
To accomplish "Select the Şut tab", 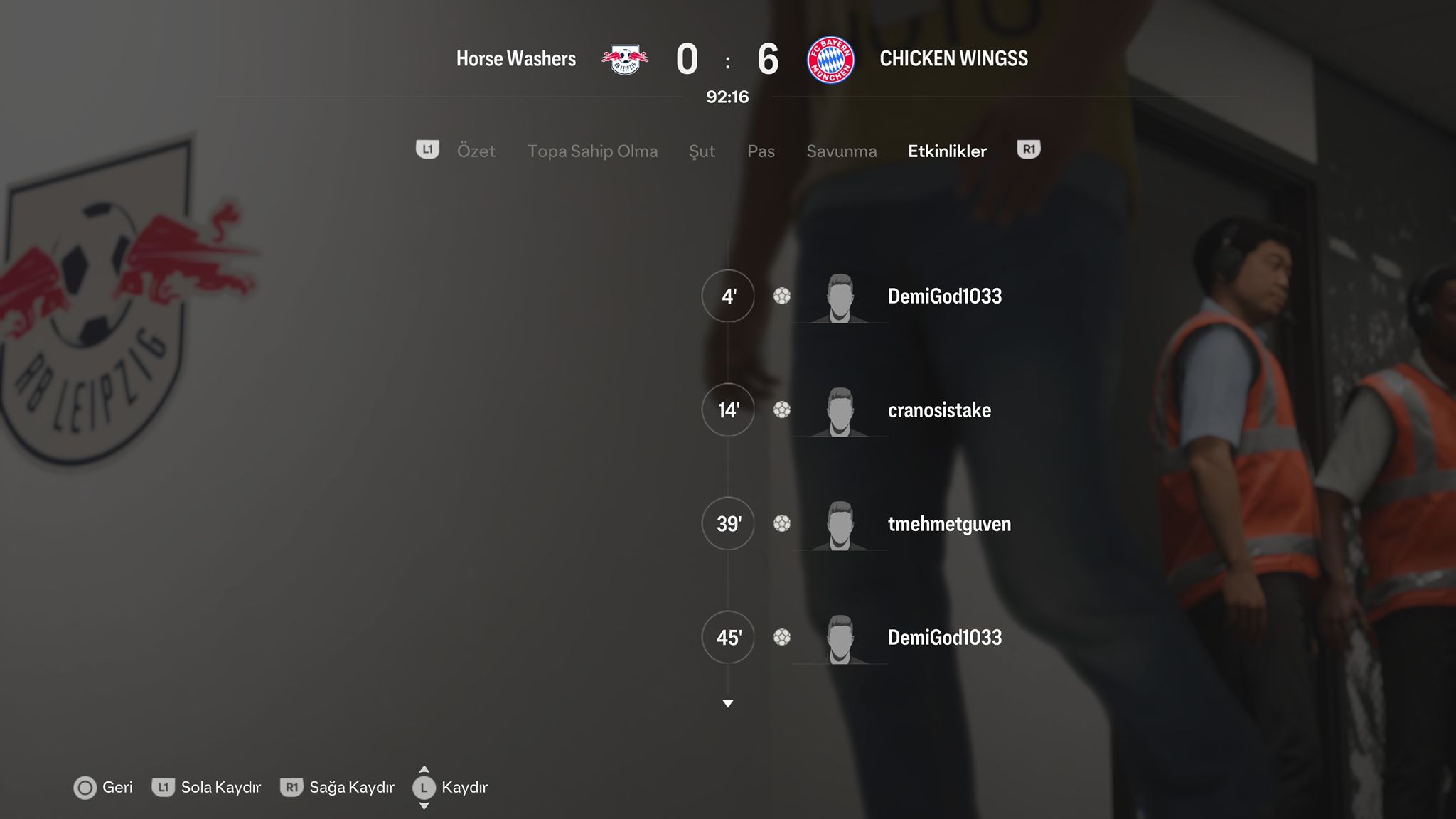I will coord(702,151).
